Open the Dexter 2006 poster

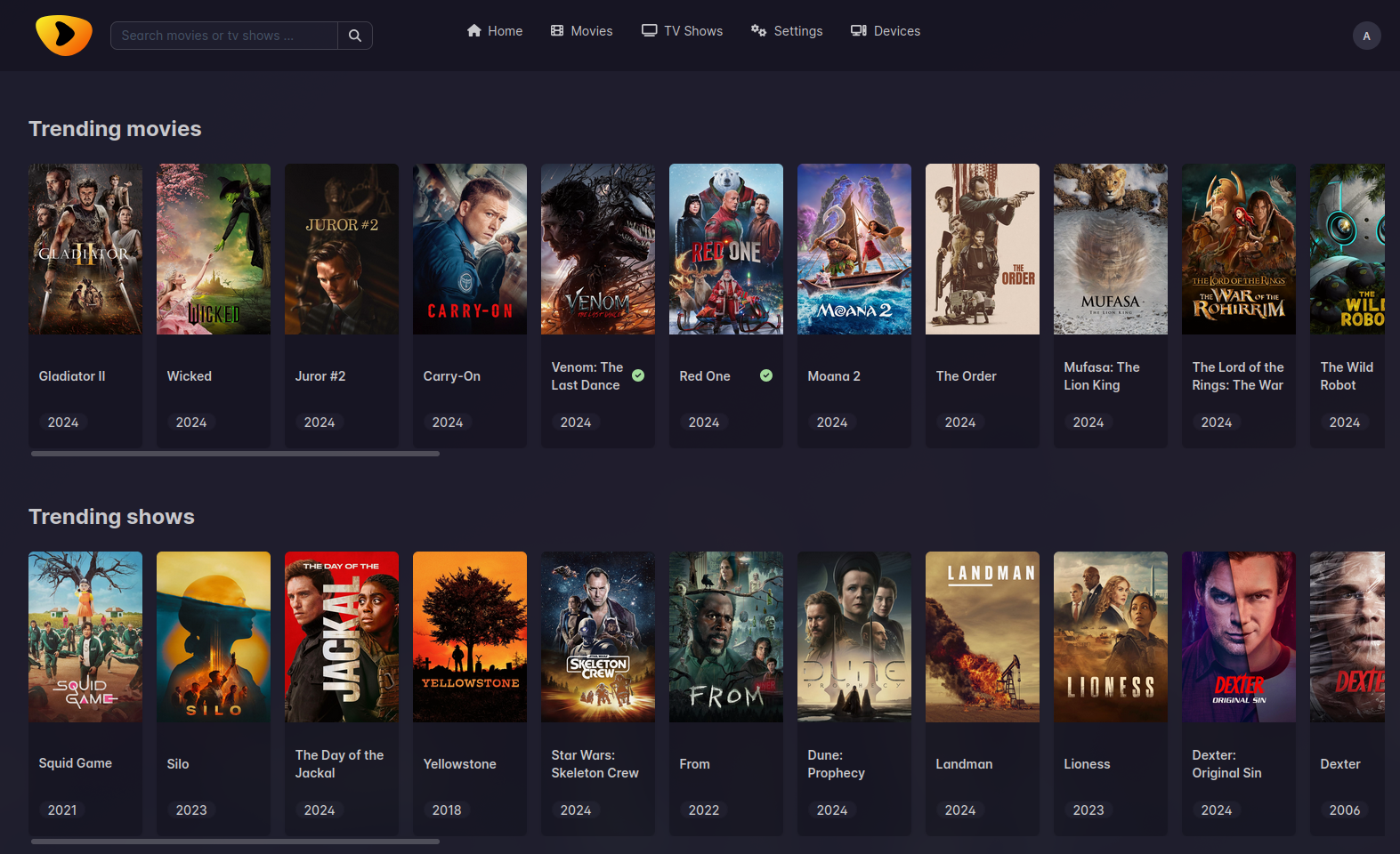[x=1347, y=637]
